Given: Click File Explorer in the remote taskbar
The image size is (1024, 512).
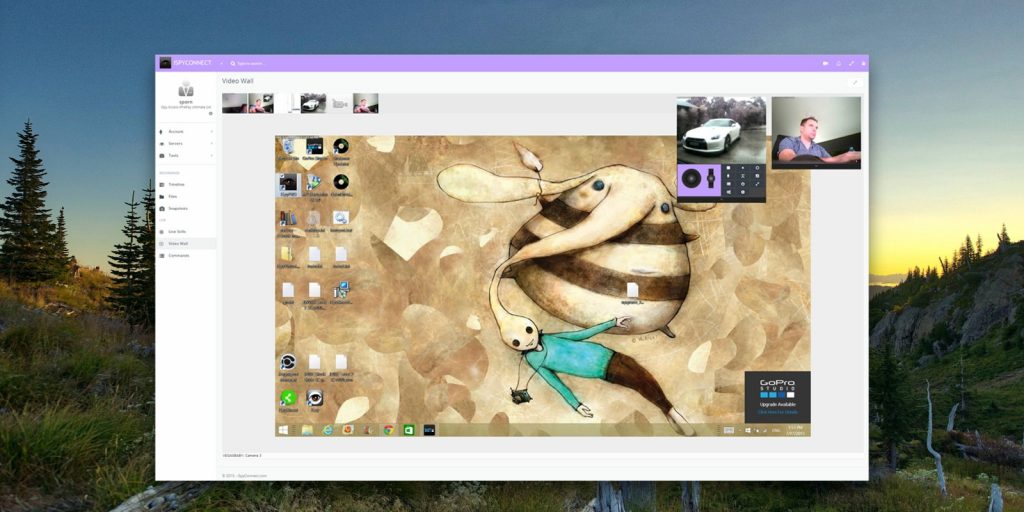Looking at the screenshot, I should [x=307, y=430].
